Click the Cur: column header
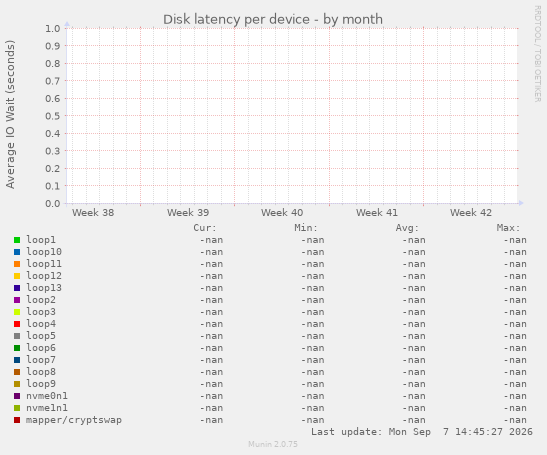The height and width of the screenshot is (455, 547). pos(205,228)
